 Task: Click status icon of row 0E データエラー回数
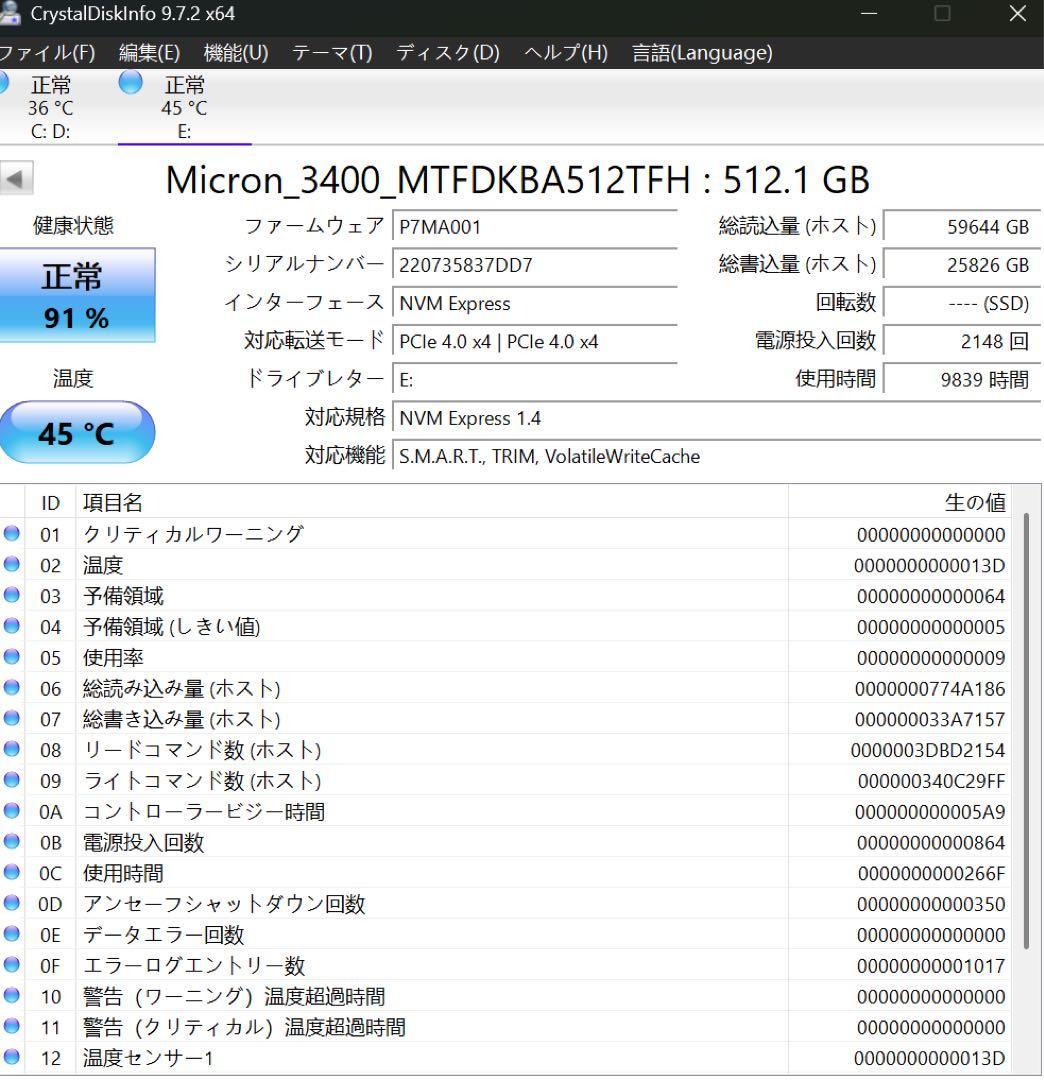pyautogui.click(x=12, y=933)
